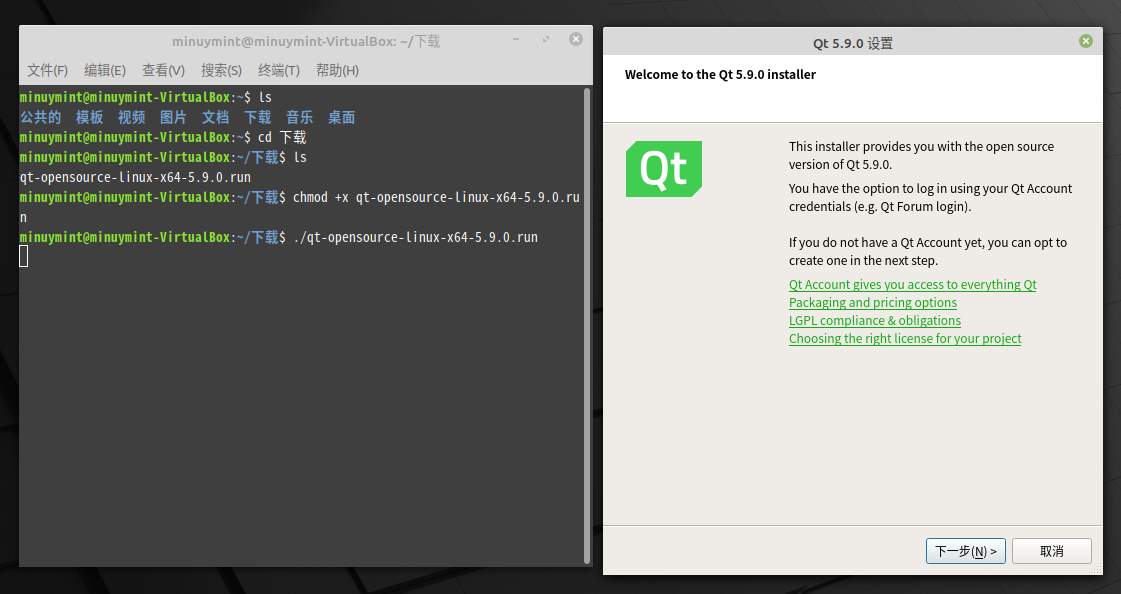Image resolution: width=1121 pixels, height=594 pixels.
Task: Click the terminal cursor line
Action: point(24,257)
